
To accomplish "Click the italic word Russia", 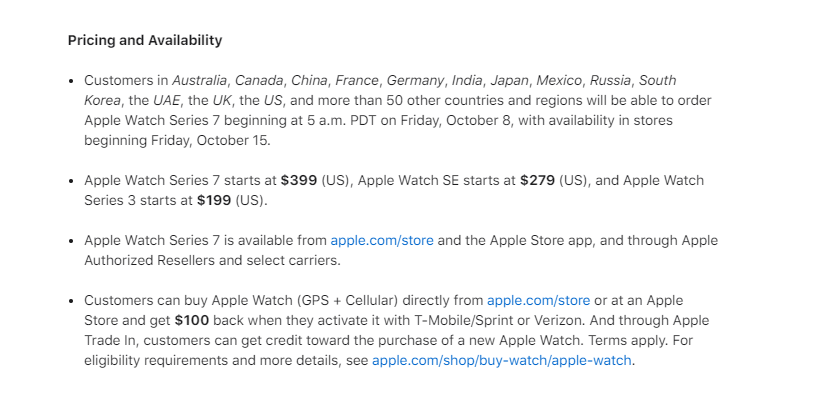I will point(610,81).
